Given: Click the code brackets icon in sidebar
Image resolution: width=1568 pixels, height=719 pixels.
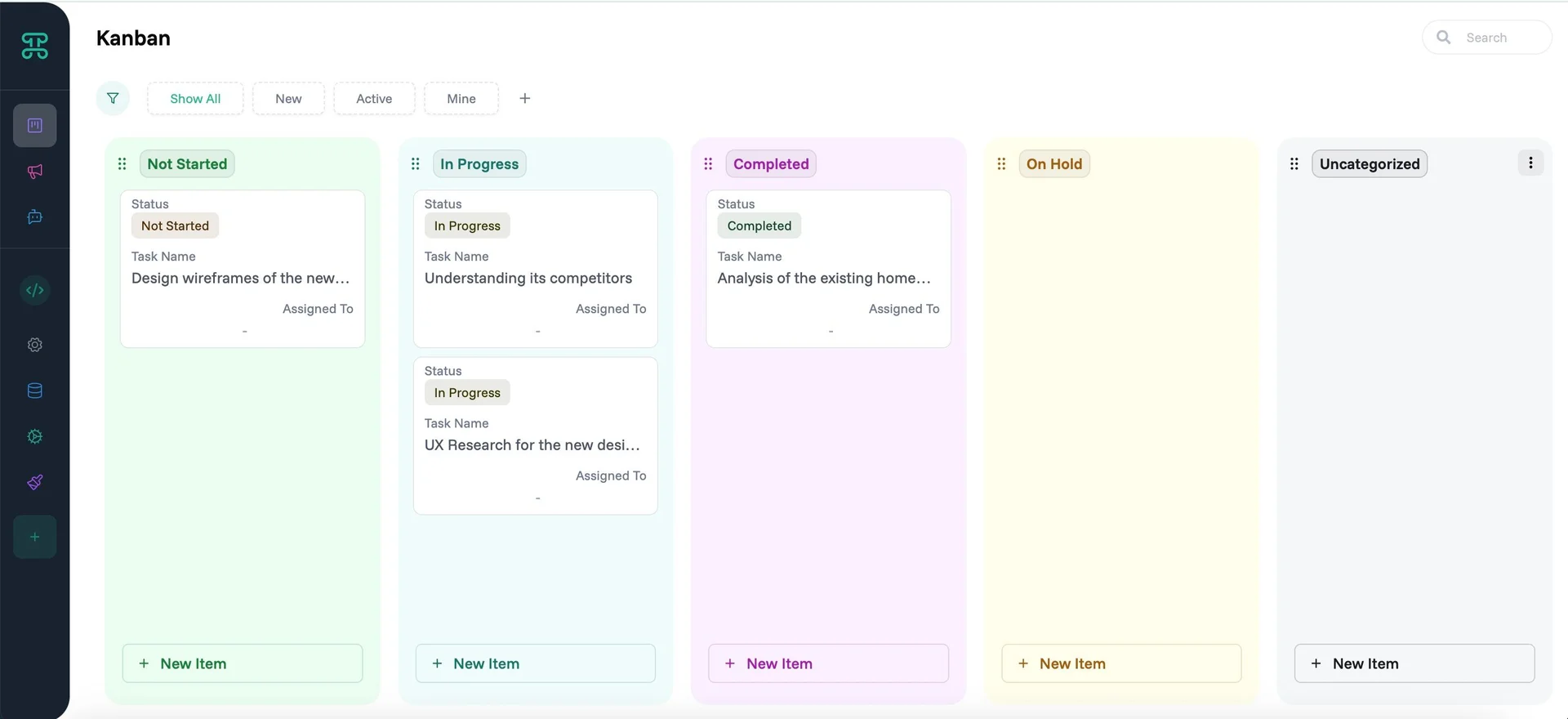Looking at the screenshot, I should click(34, 290).
